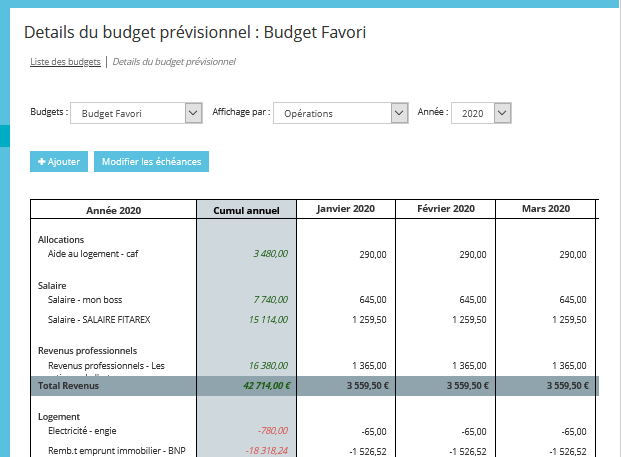Click Mars value 1 259,50 for SALAIRE FITAREX
The width and height of the screenshot is (621, 457).
(x=569, y=320)
